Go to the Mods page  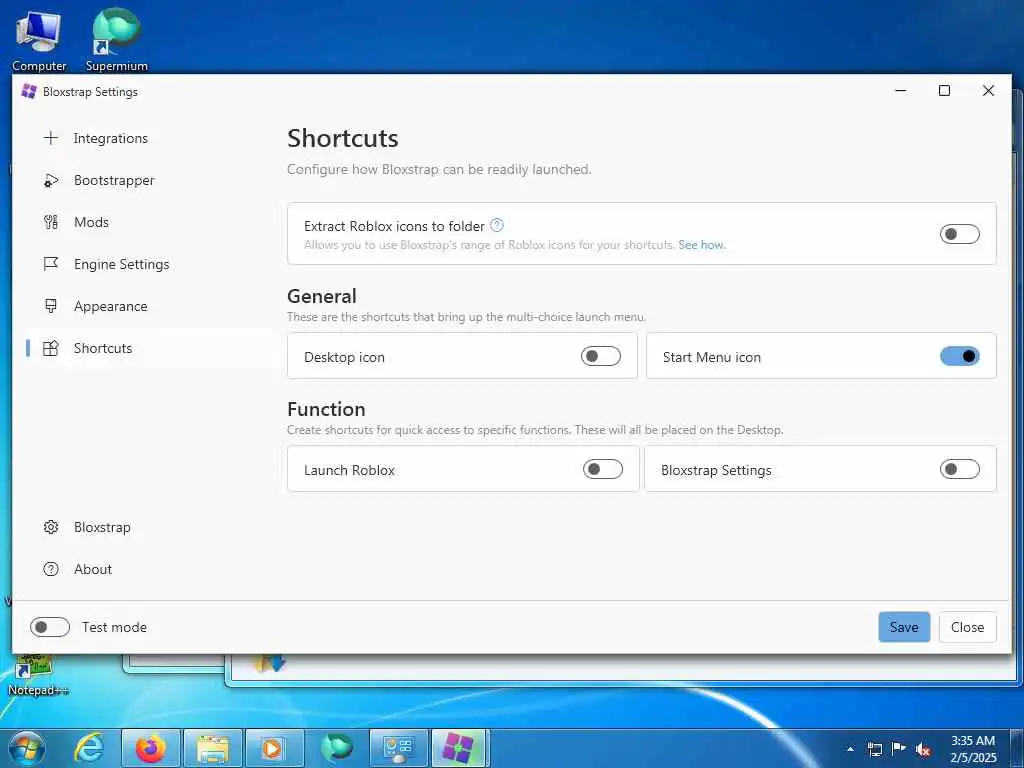pos(149,222)
